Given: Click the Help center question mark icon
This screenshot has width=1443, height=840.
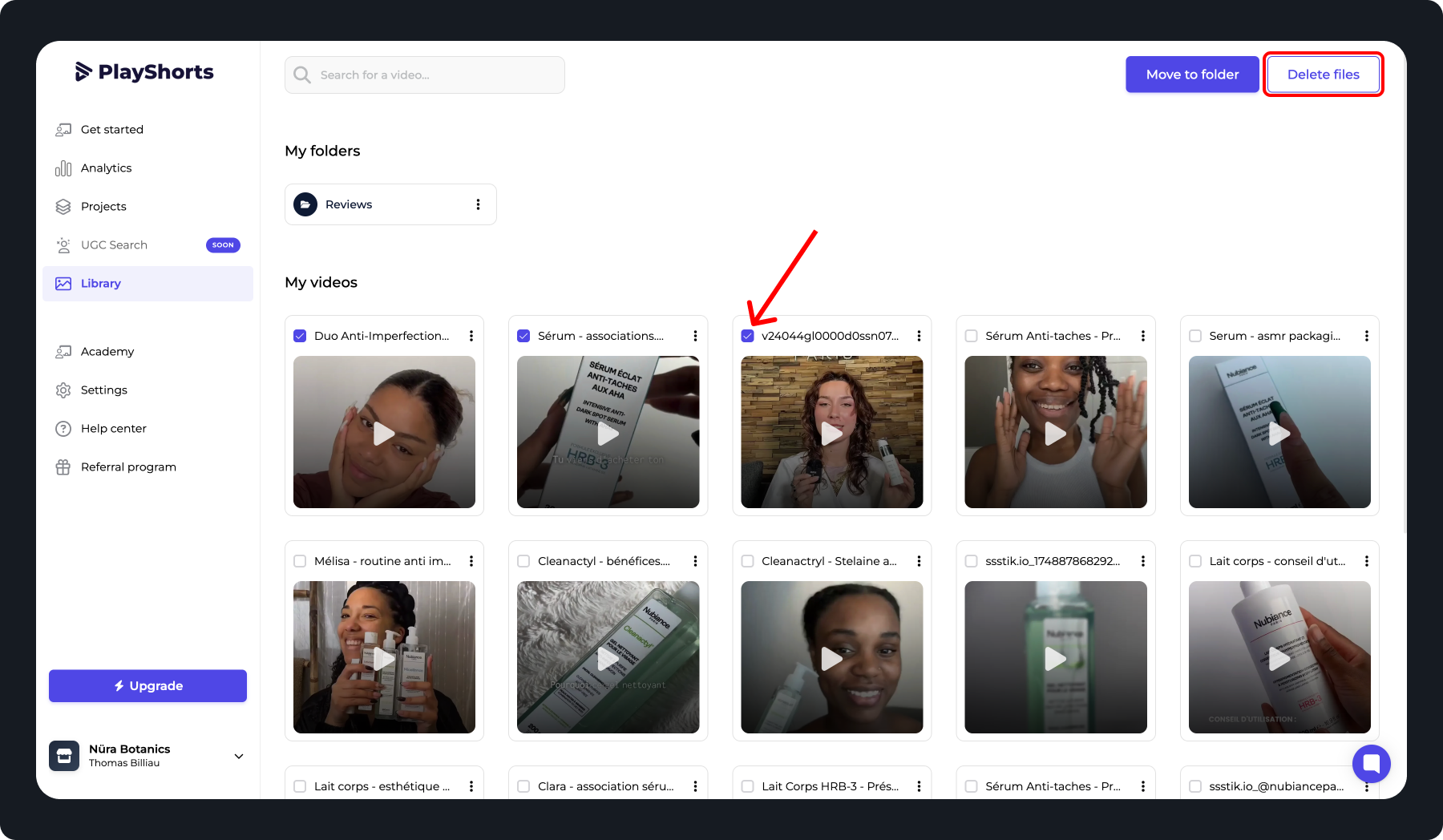Looking at the screenshot, I should pyautogui.click(x=63, y=429).
